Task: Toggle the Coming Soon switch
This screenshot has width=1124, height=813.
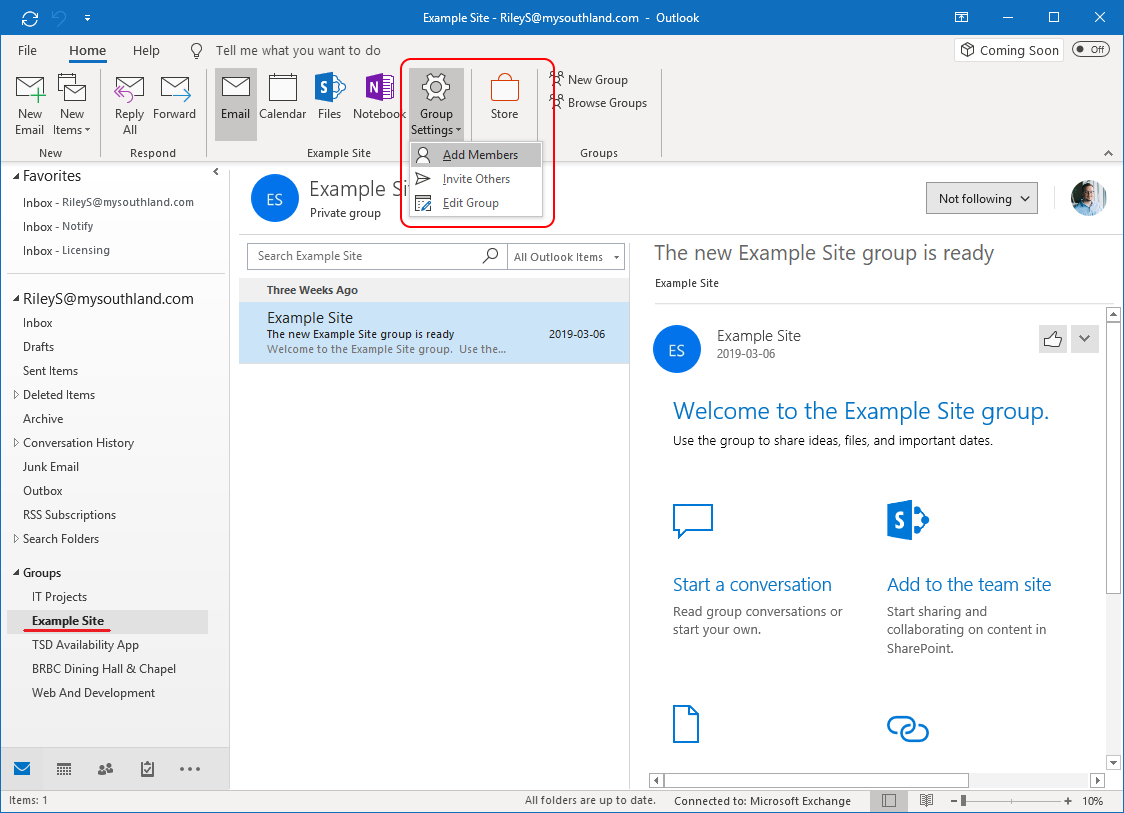Action: click(x=1090, y=50)
